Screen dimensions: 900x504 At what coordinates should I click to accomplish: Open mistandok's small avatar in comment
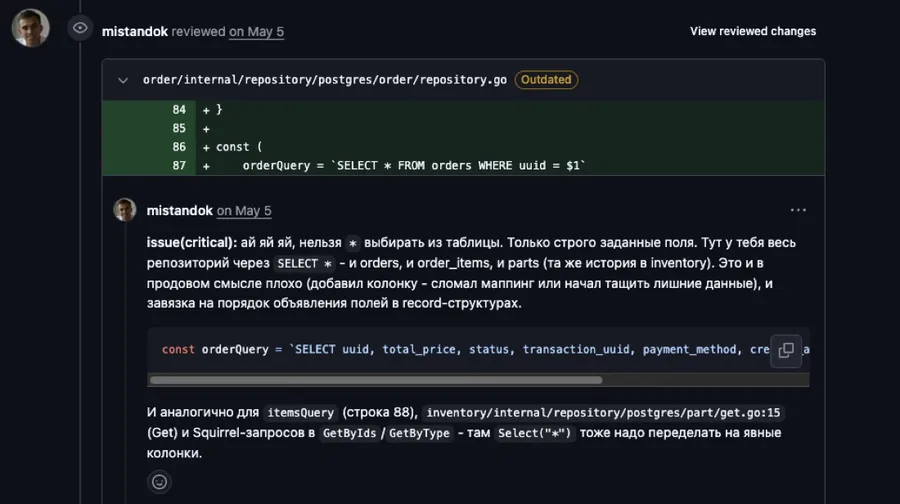pyautogui.click(x=125, y=210)
